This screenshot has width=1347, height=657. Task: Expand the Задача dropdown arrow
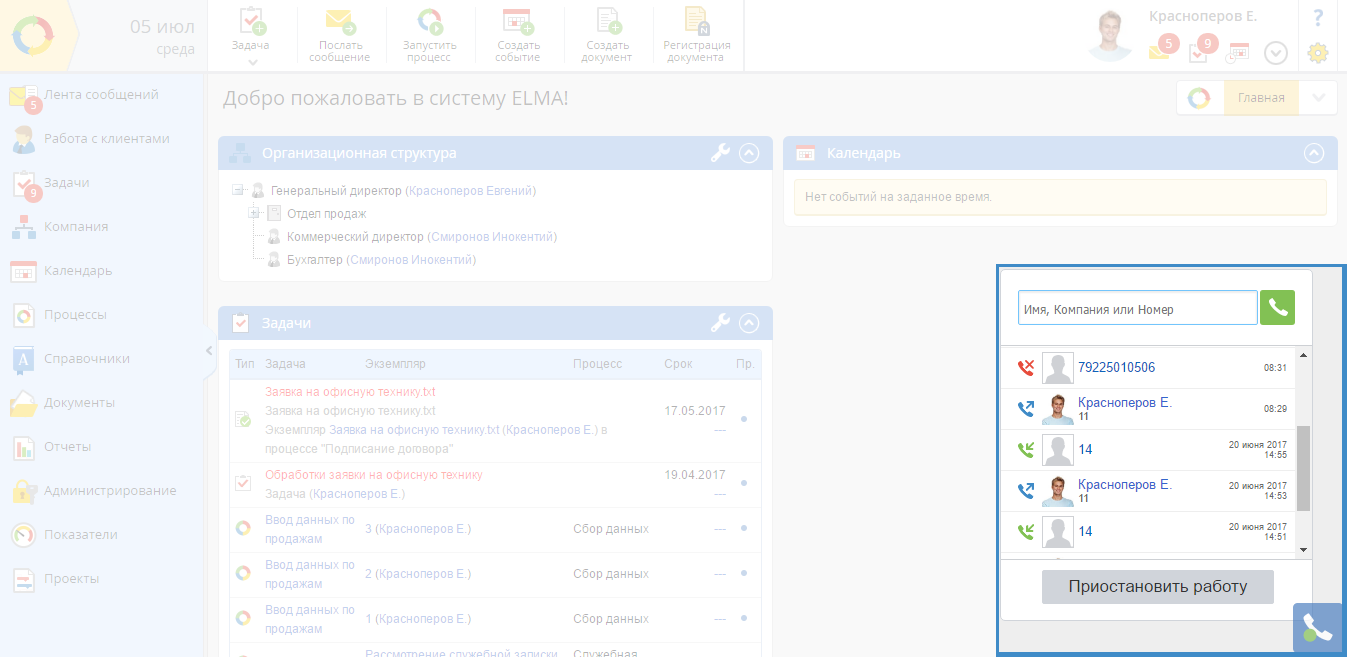[252, 62]
